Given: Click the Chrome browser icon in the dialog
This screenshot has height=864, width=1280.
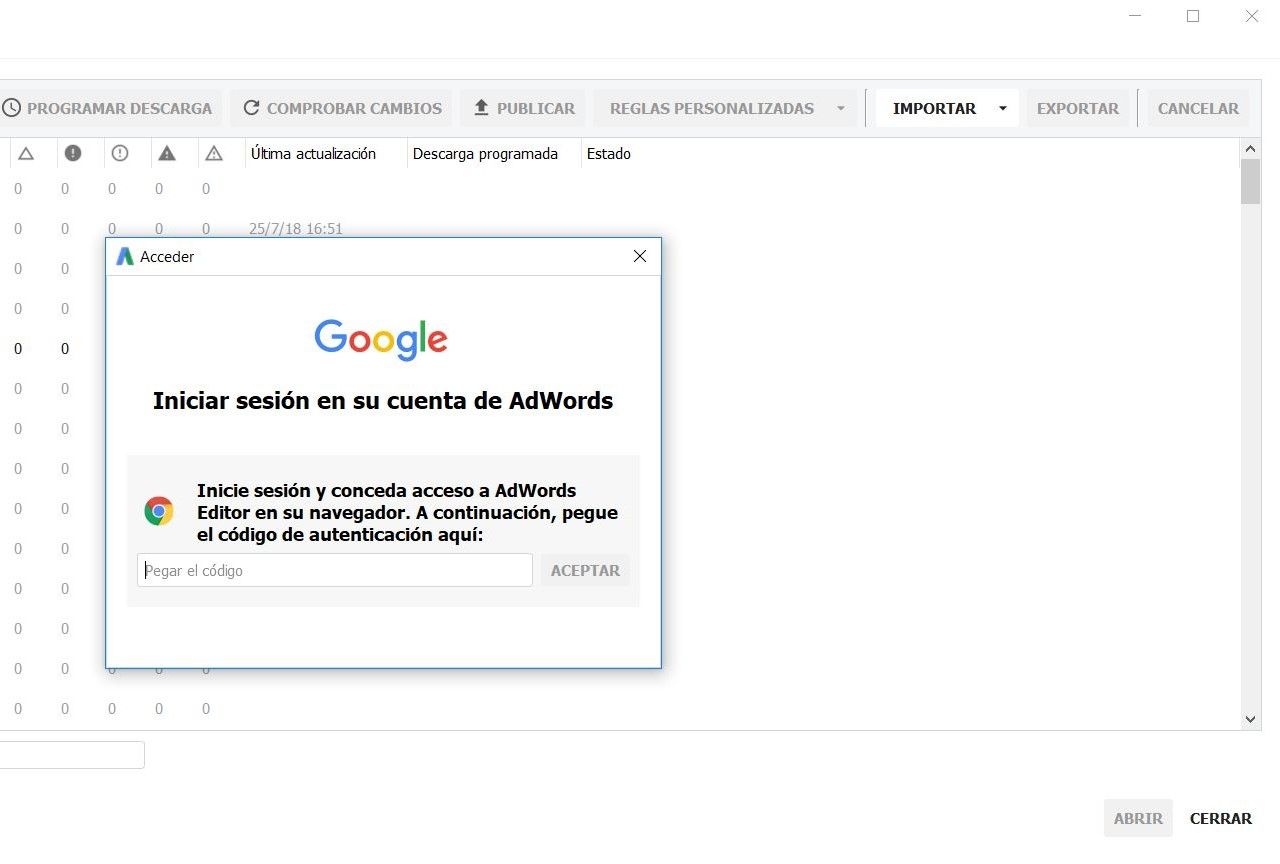Looking at the screenshot, I should coord(159,512).
